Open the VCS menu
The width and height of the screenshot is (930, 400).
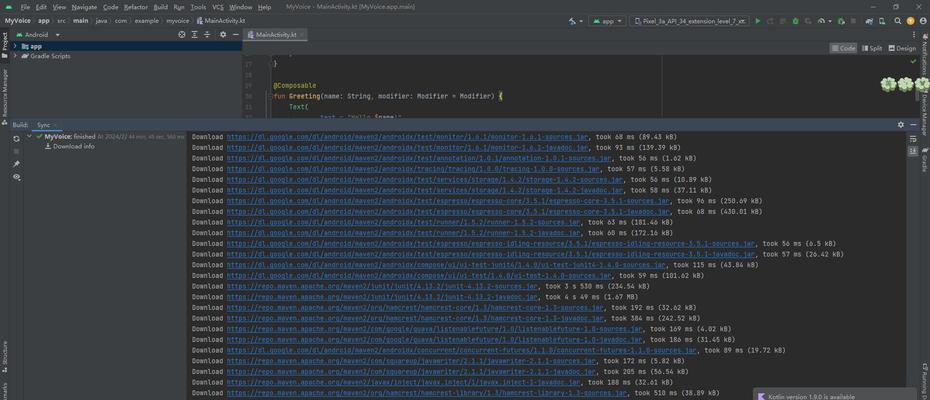click(x=218, y=7)
